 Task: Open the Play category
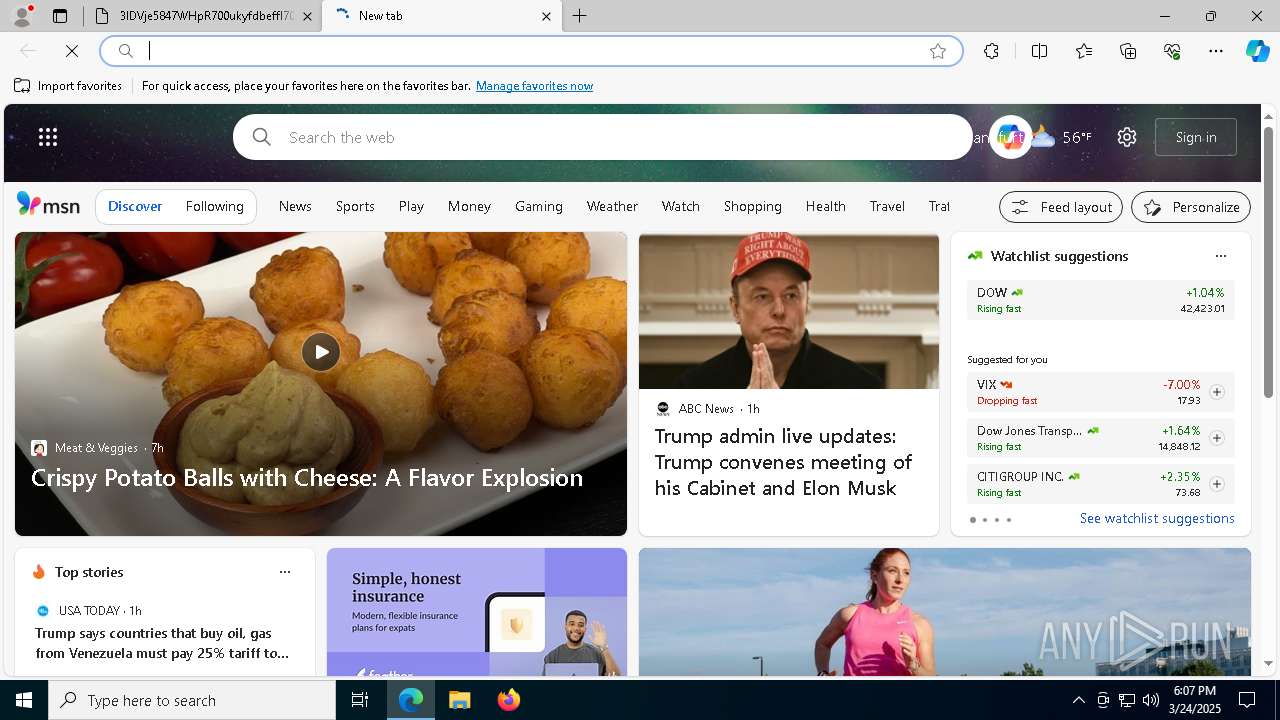coord(411,206)
